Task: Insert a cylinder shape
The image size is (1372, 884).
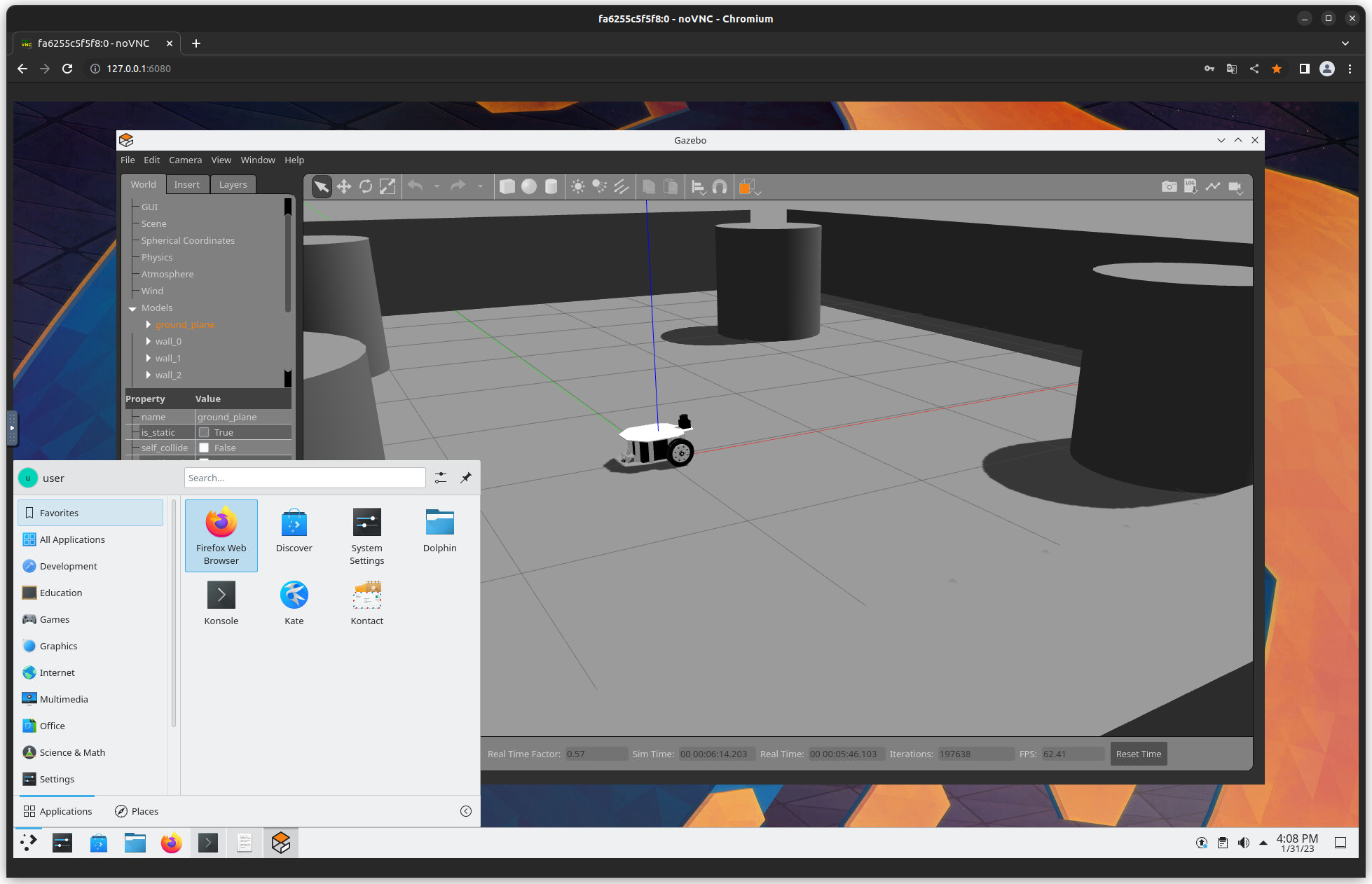Action: tap(551, 186)
